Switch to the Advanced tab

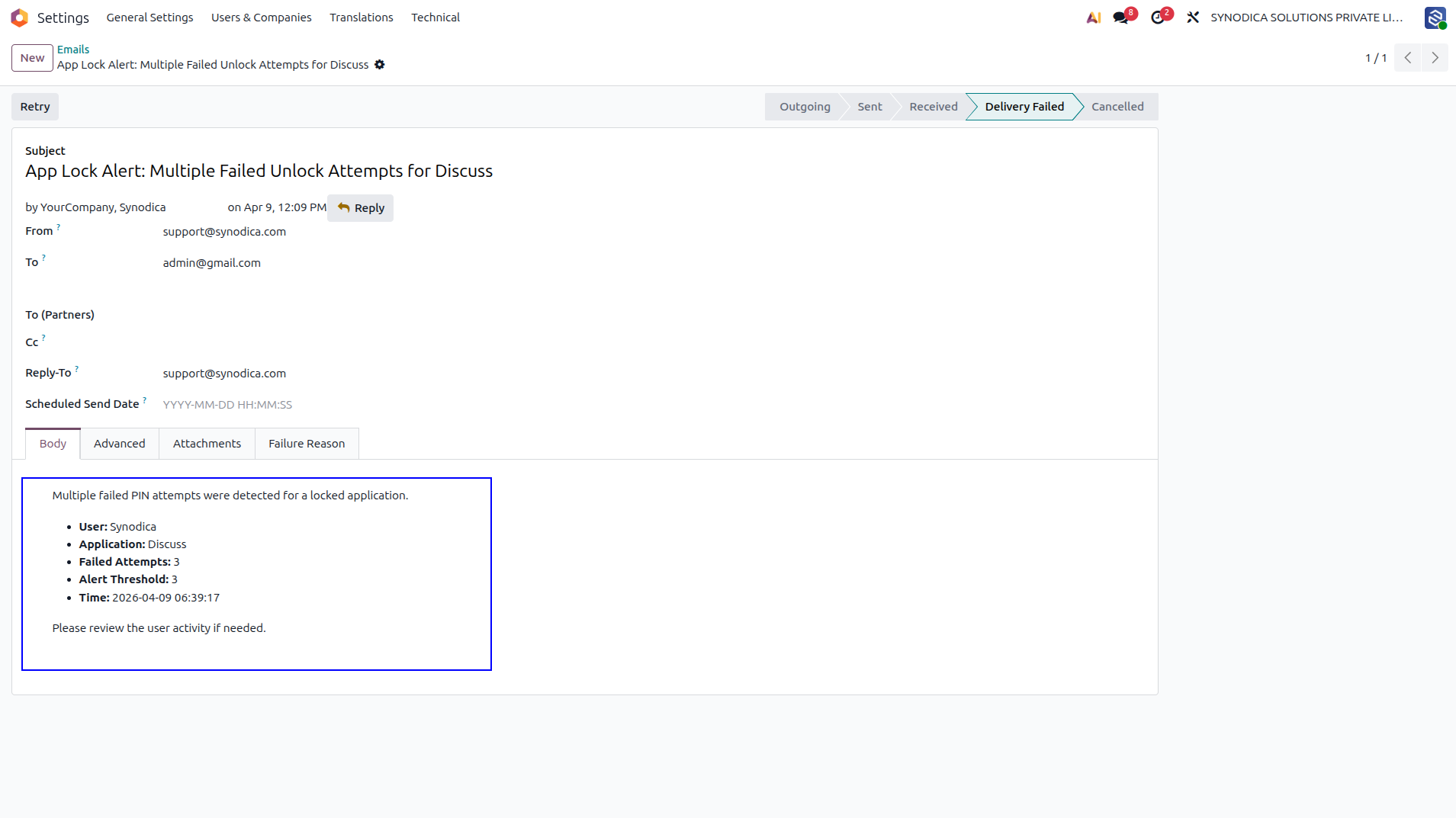(x=120, y=444)
